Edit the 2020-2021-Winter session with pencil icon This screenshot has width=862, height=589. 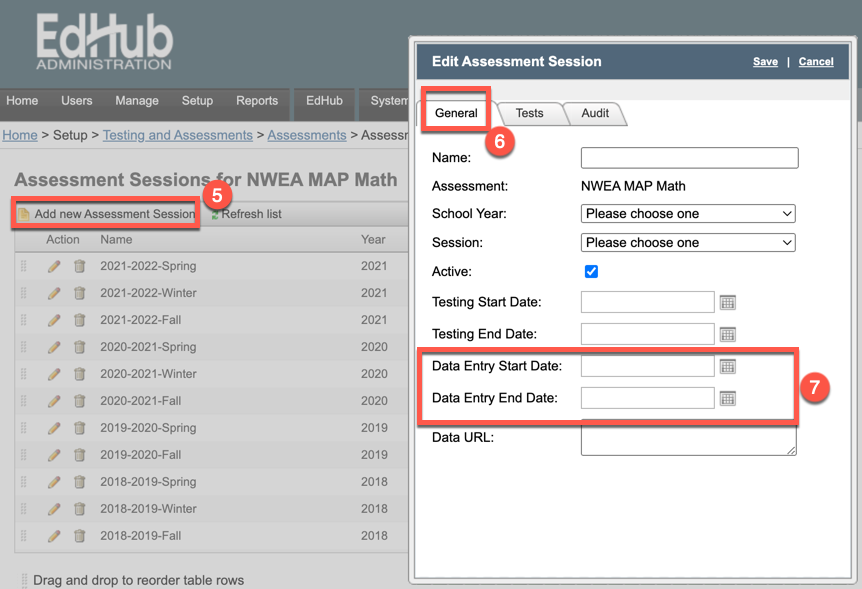click(x=54, y=375)
